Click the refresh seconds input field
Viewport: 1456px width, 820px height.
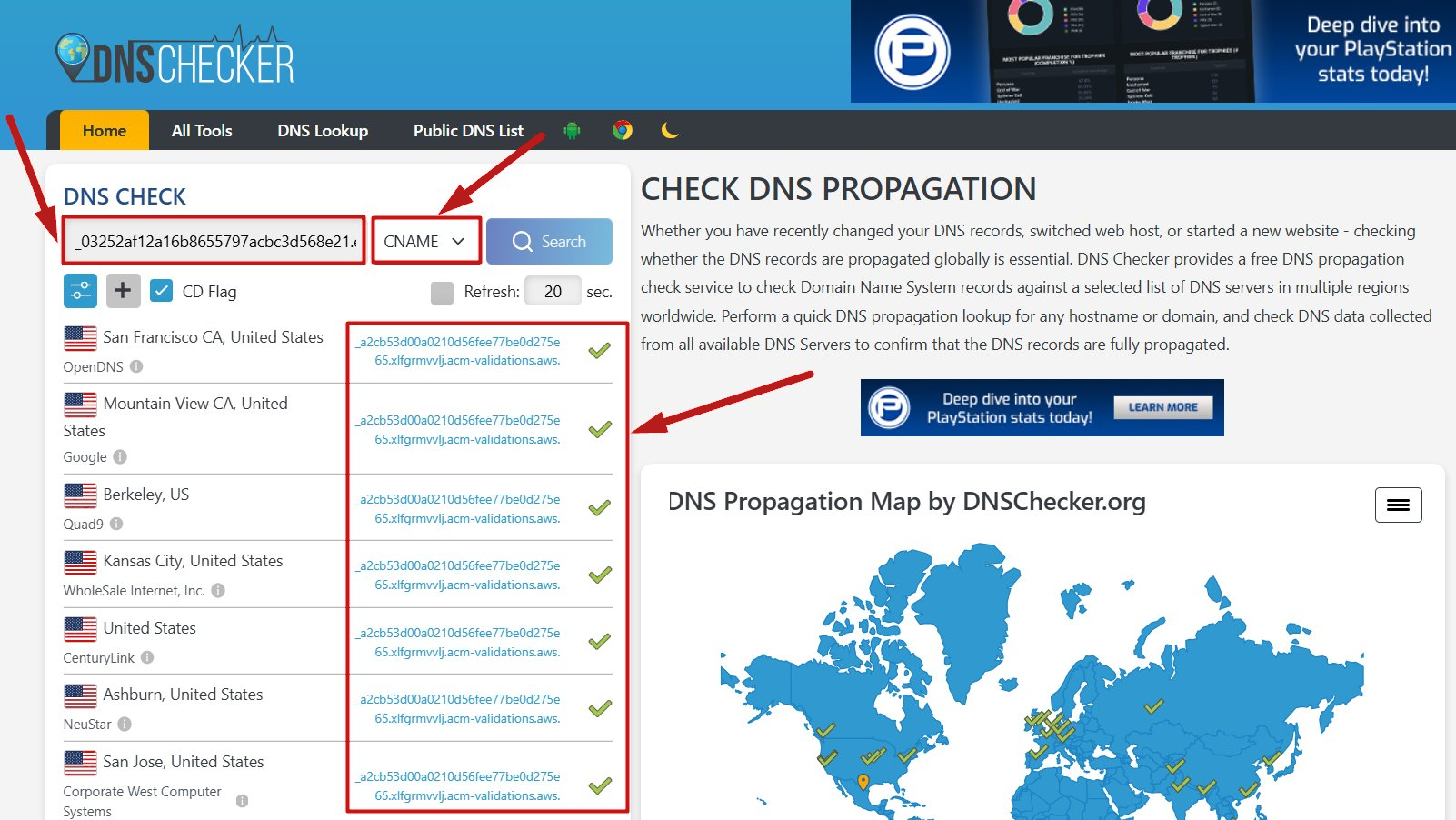pyautogui.click(x=553, y=291)
